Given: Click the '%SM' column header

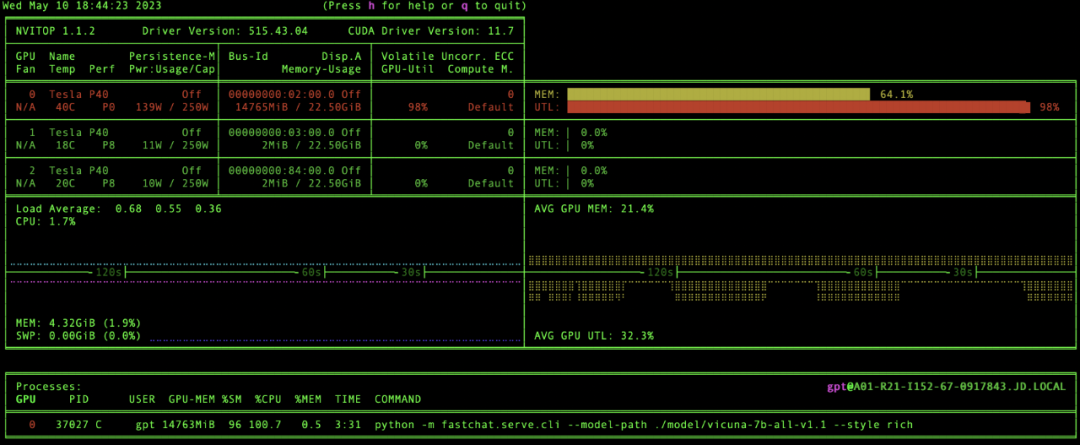Looking at the screenshot, I should click(231, 400).
